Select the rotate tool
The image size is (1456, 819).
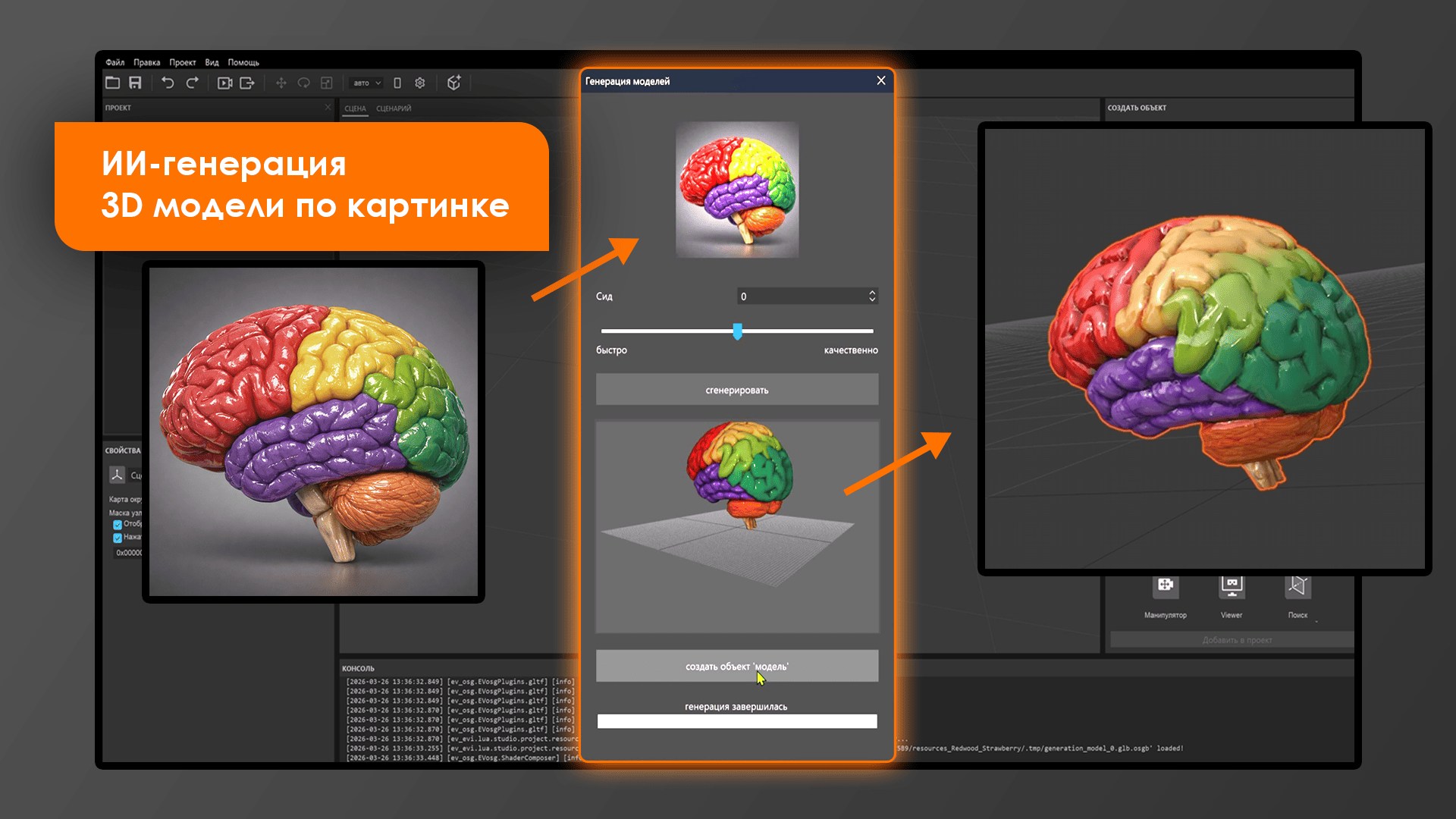coord(303,83)
